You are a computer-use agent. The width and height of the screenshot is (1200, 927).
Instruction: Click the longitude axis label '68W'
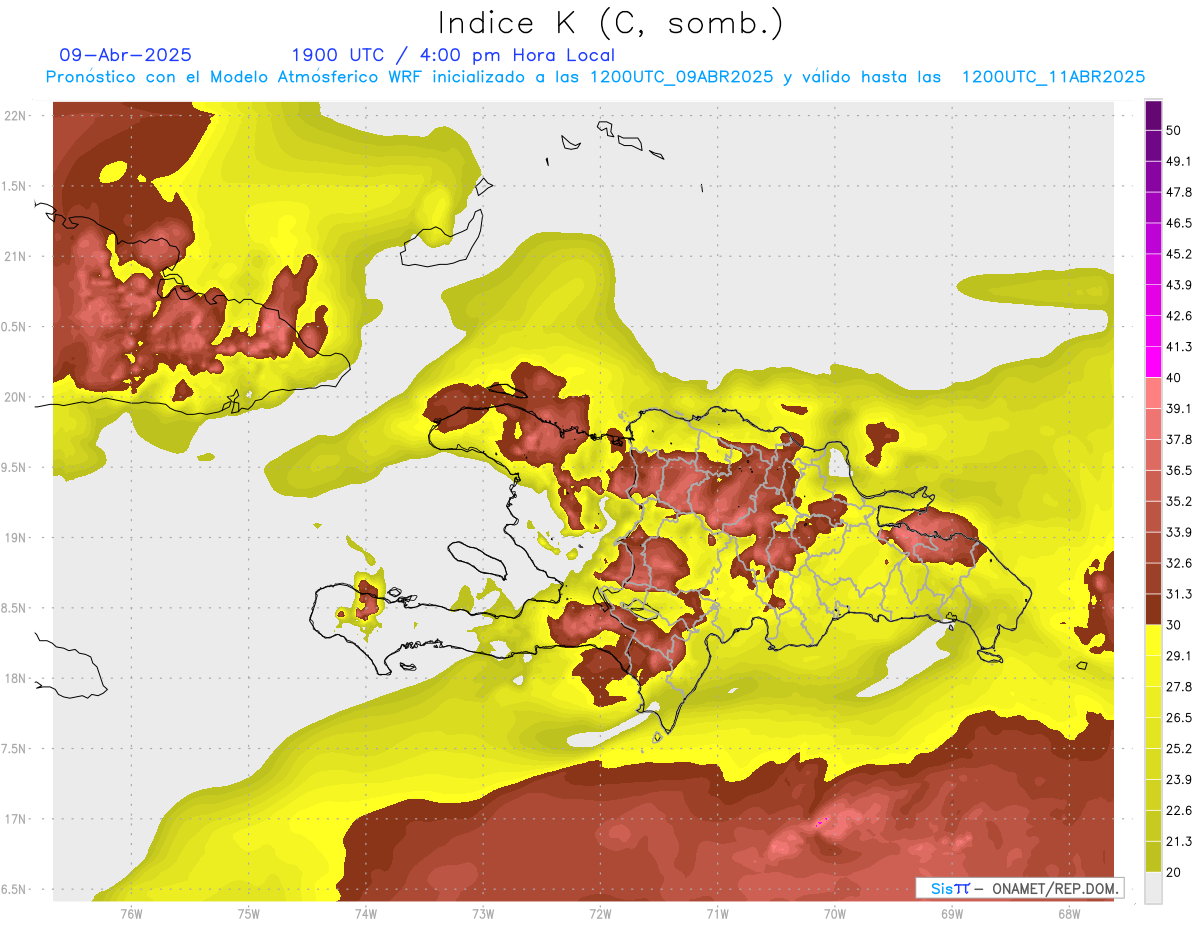(1068, 914)
